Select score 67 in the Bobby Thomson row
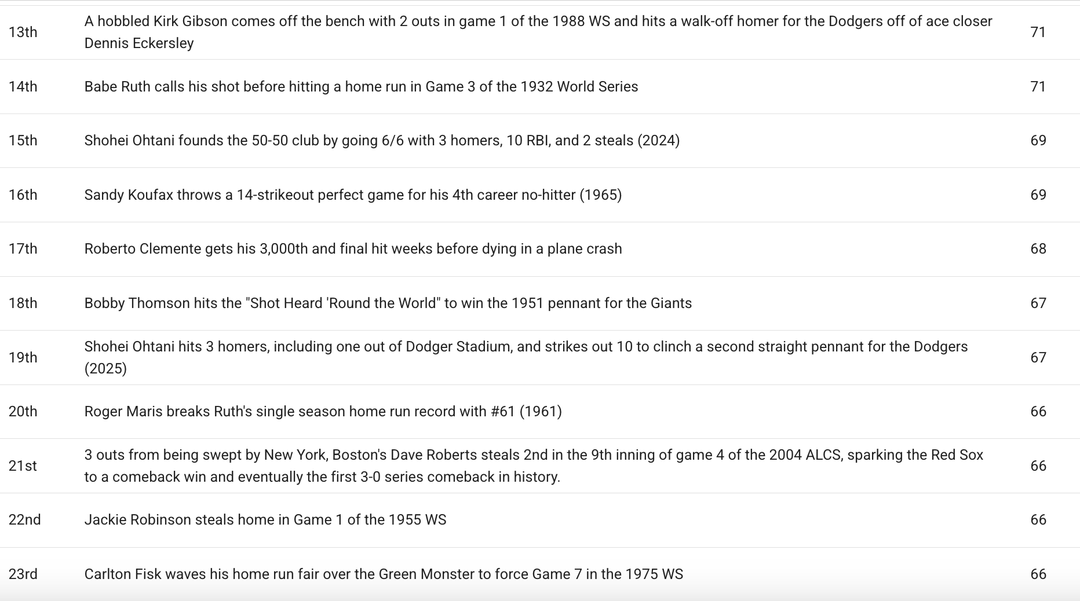 [x=1038, y=303]
